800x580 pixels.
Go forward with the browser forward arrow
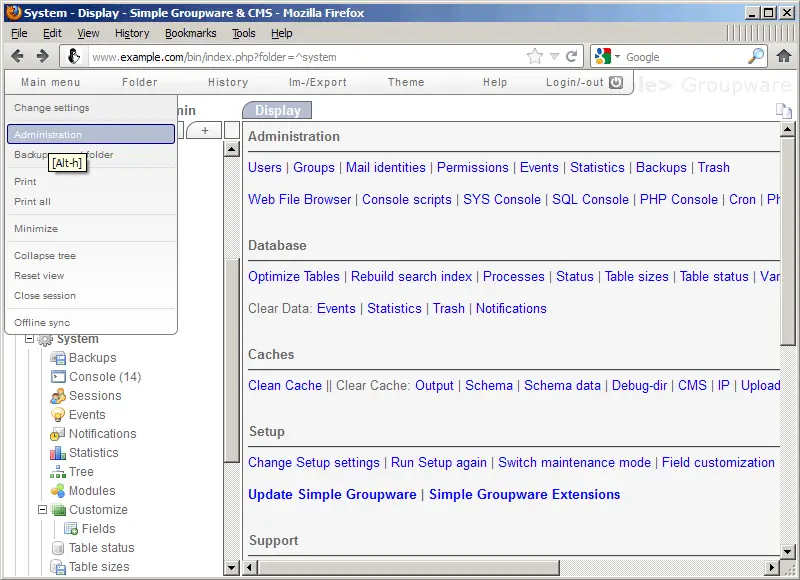coord(43,56)
